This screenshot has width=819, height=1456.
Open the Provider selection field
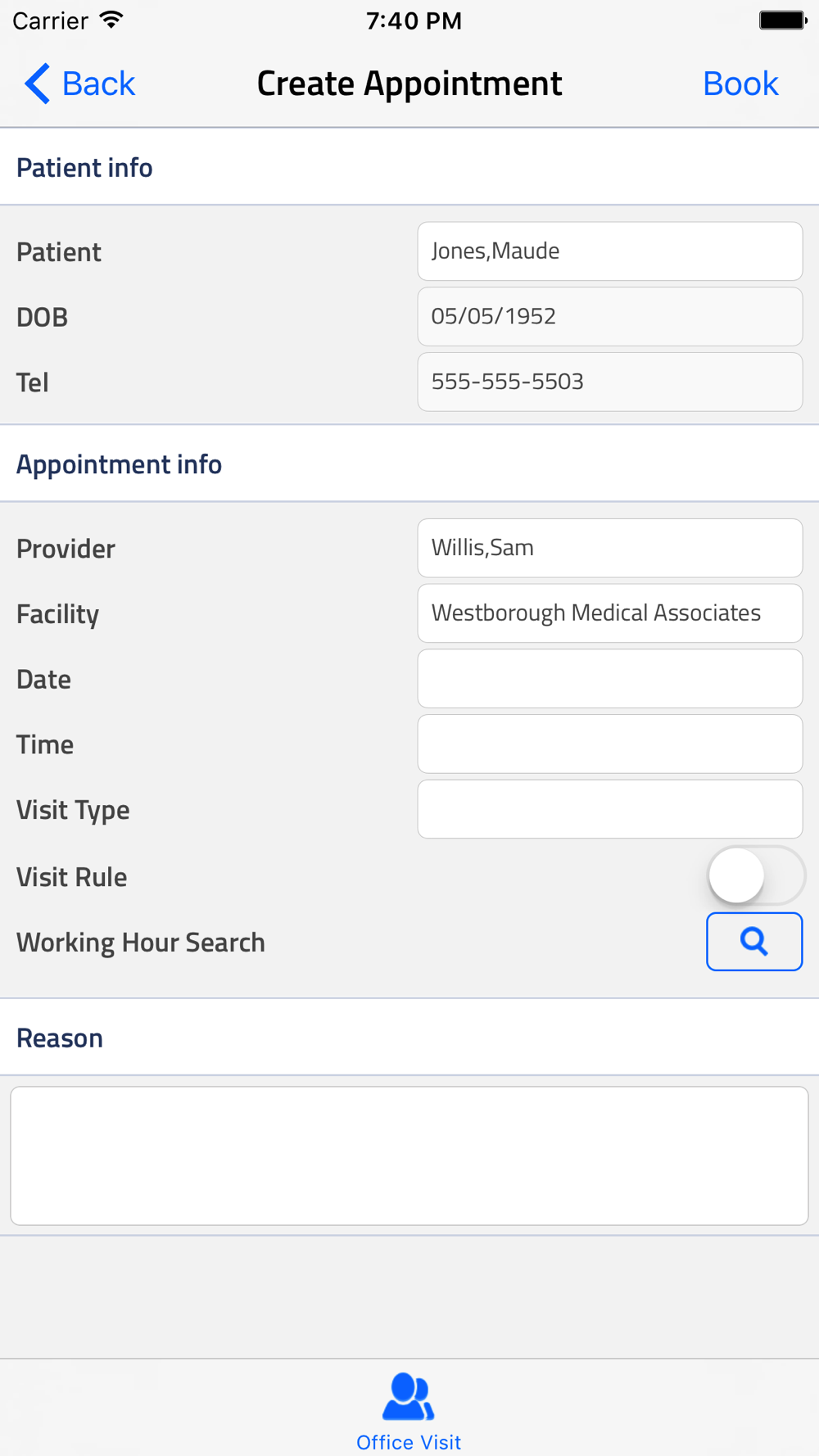point(609,548)
